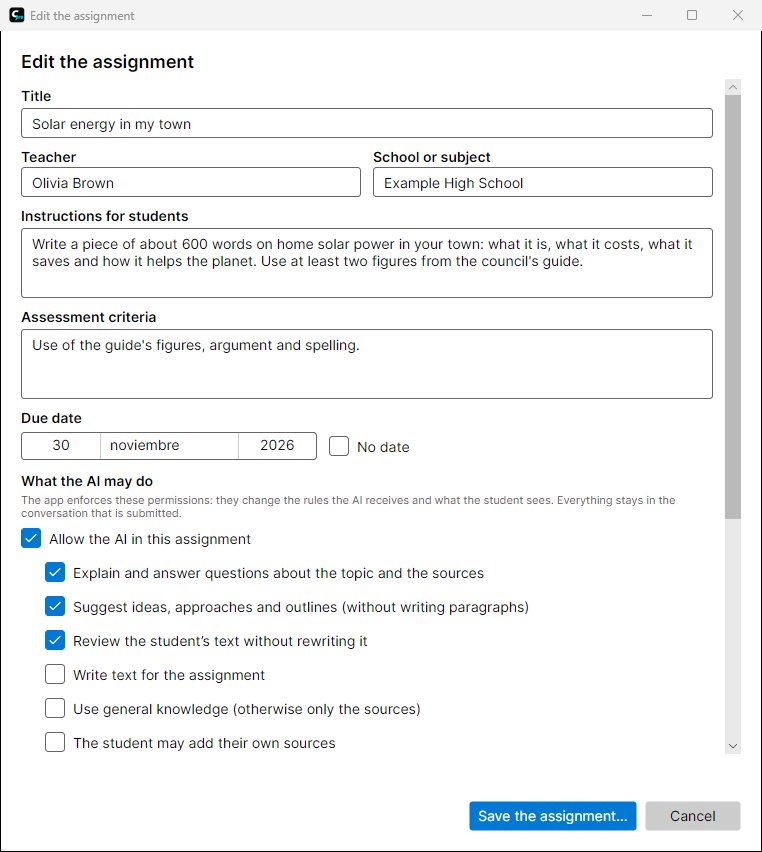Click the Cancel button

[692, 816]
